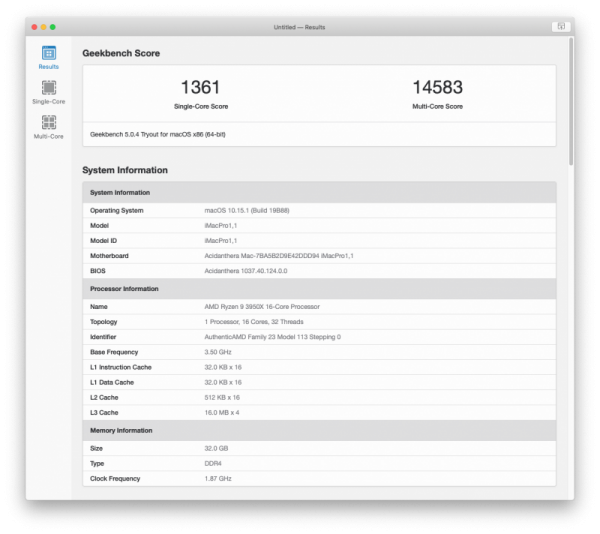Click the 'L1 Instruction Cache' row label
The width and height of the screenshot is (600, 534).
click(x=121, y=367)
